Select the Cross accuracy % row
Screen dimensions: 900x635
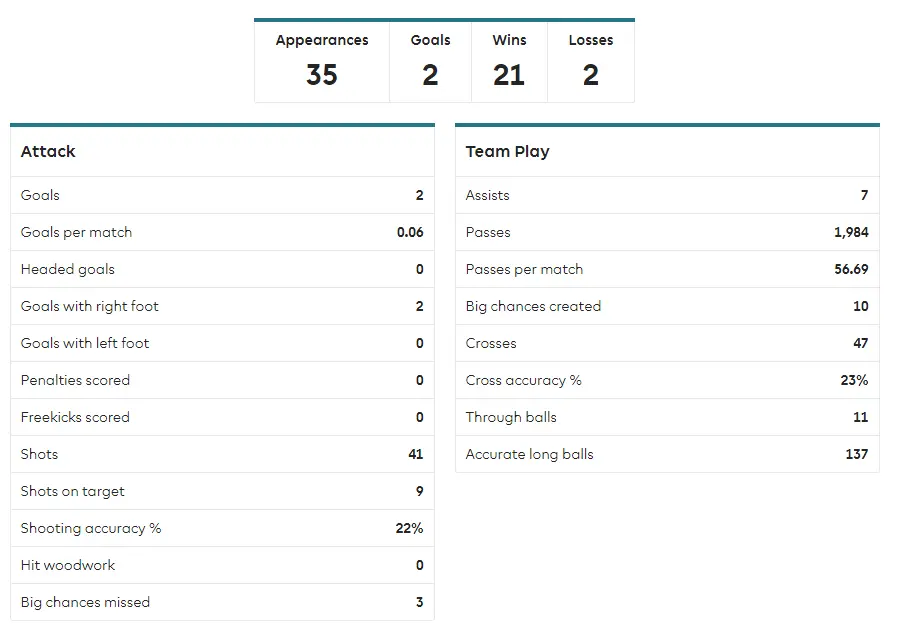[667, 380]
